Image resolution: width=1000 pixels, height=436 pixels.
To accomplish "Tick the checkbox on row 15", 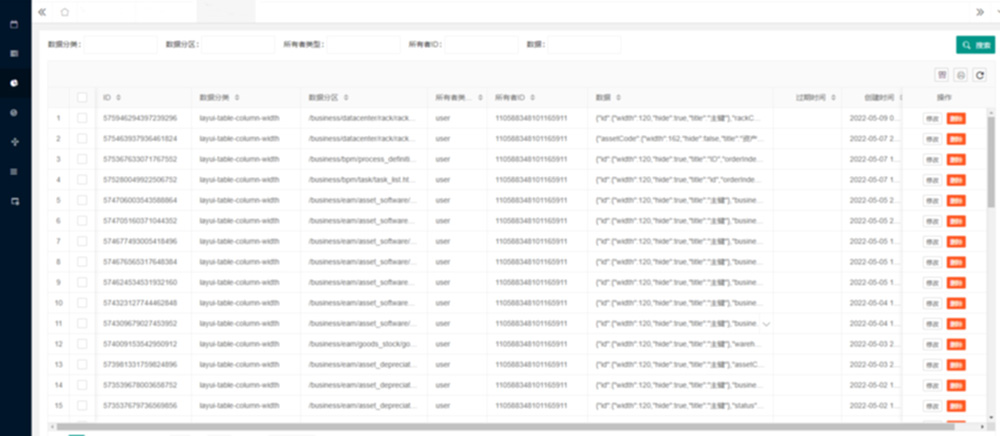I will (82, 405).
